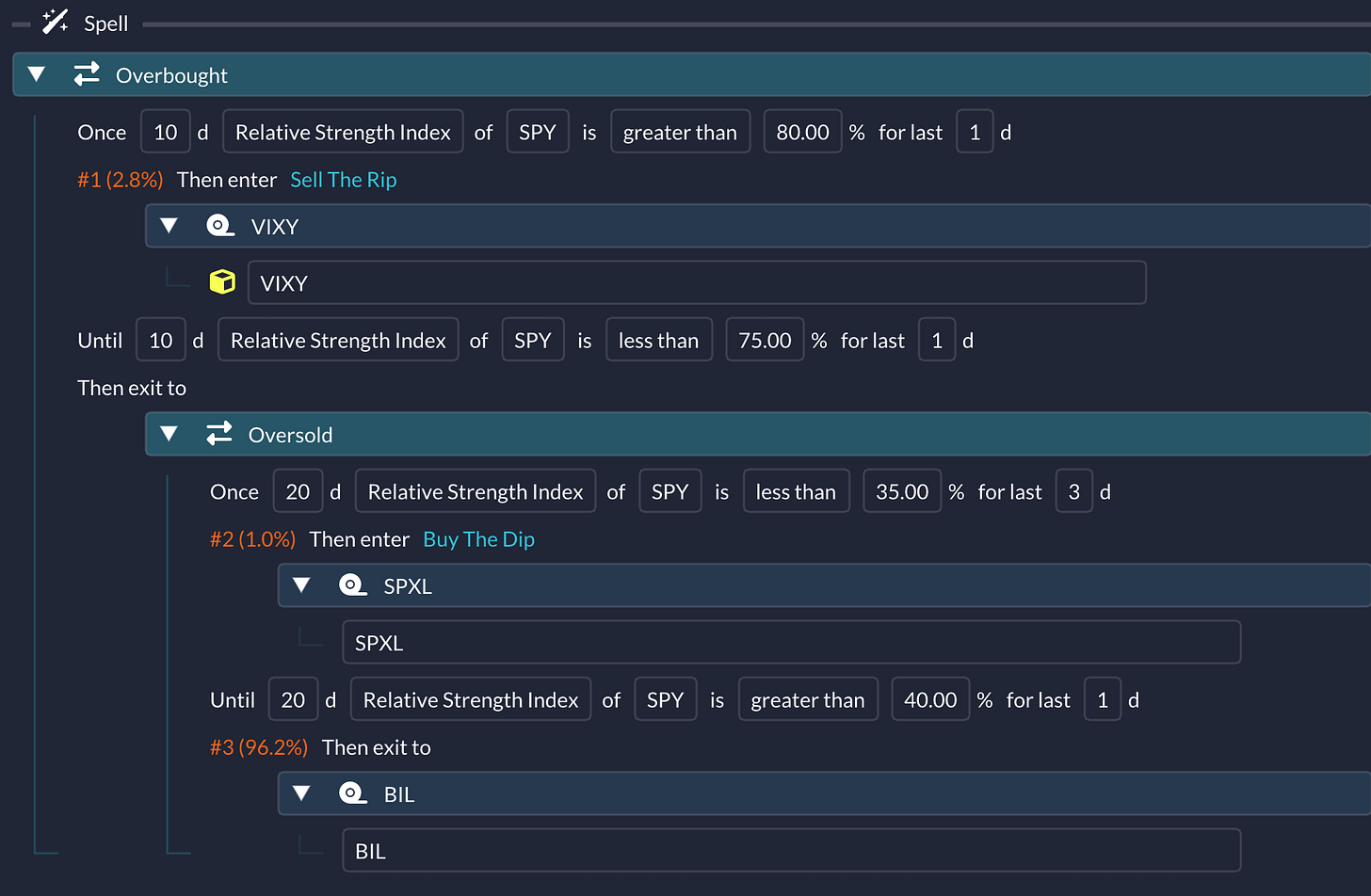The height and width of the screenshot is (896, 1371).
Task: Change SPY ticker in Overbought Once row
Action: (x=538, y=132)
